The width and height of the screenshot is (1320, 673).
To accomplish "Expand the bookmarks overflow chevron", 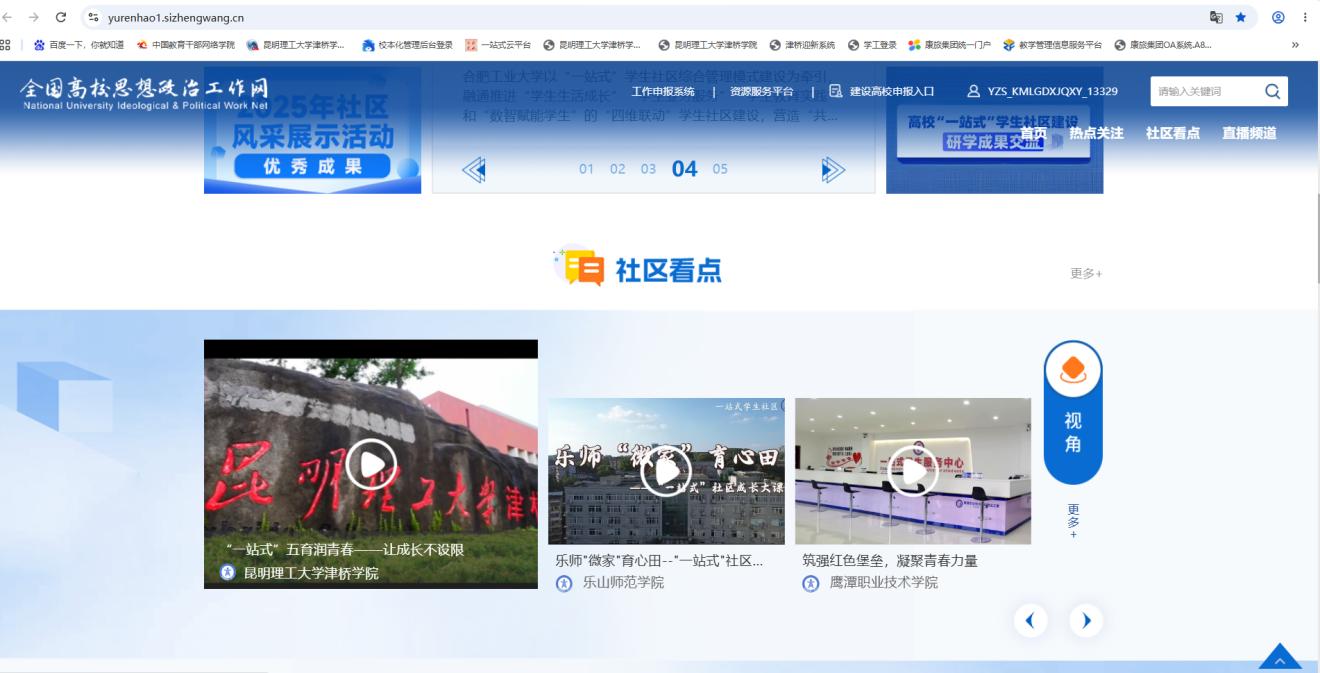I will (x=1296, y=45).
